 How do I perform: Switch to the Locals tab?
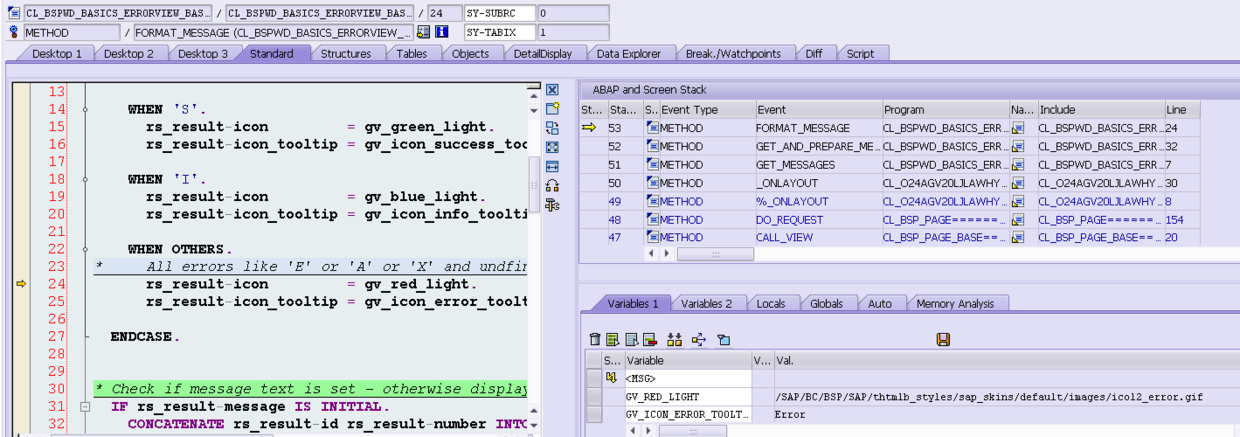pos(770,303)
